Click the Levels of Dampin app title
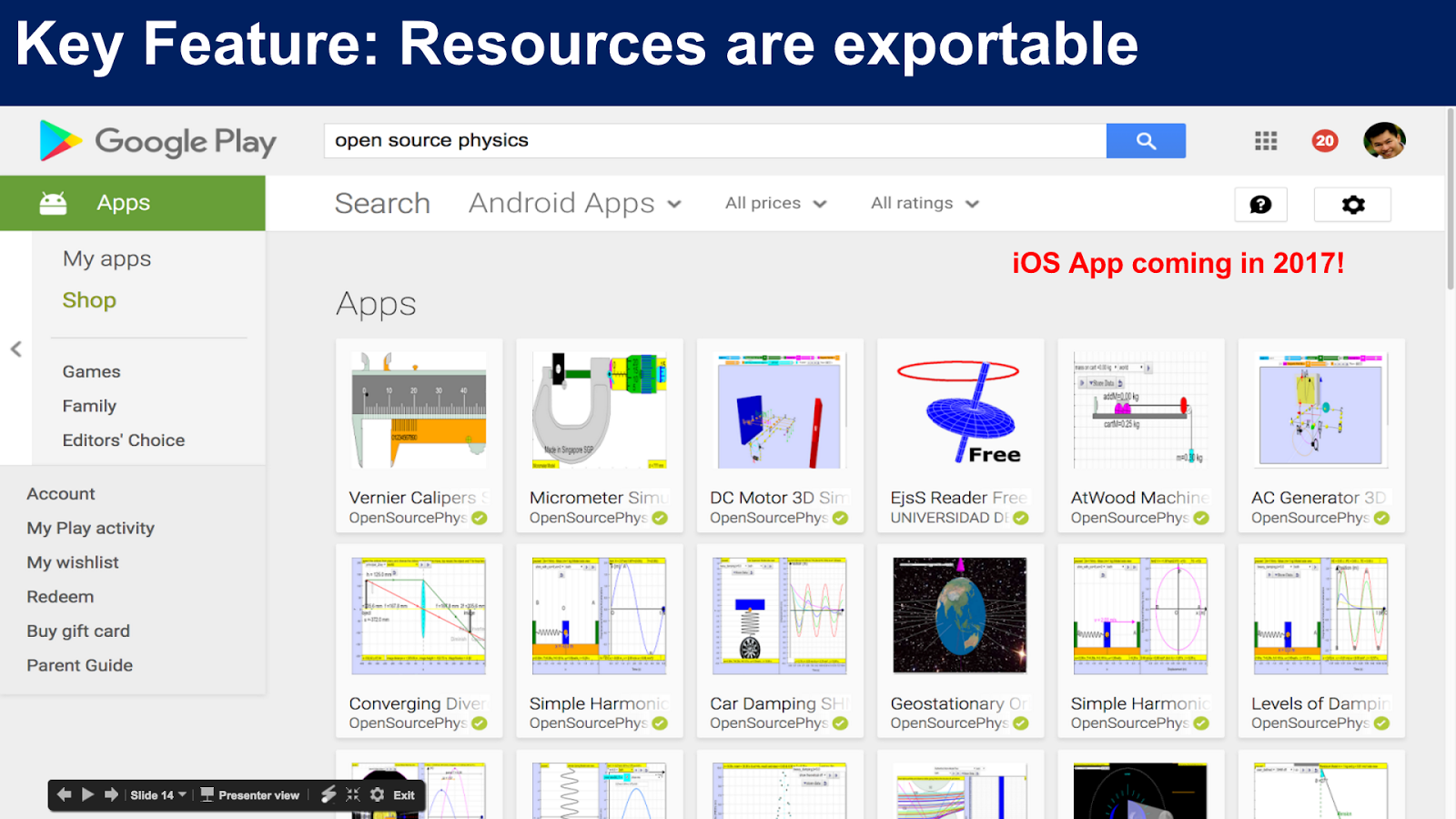Viewport: 1456px width, 819px height. pos(1320,703)
